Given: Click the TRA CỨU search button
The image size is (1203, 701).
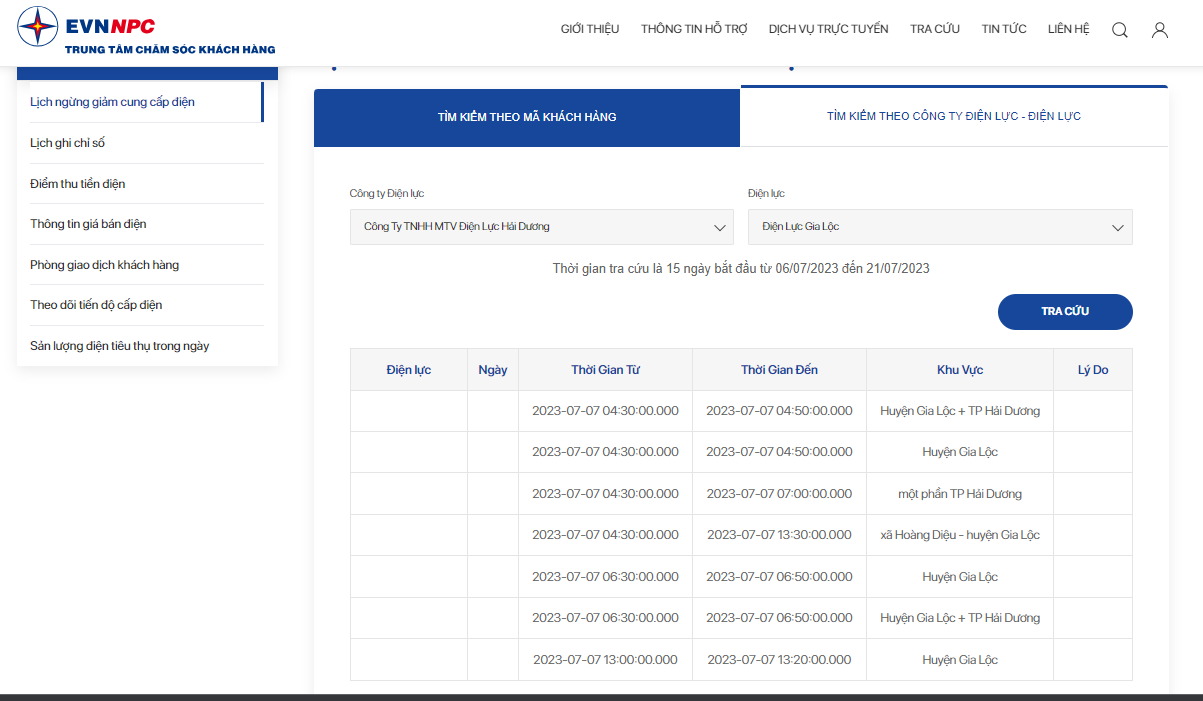Looking at the screenshot, I should tap(1065, 312).
